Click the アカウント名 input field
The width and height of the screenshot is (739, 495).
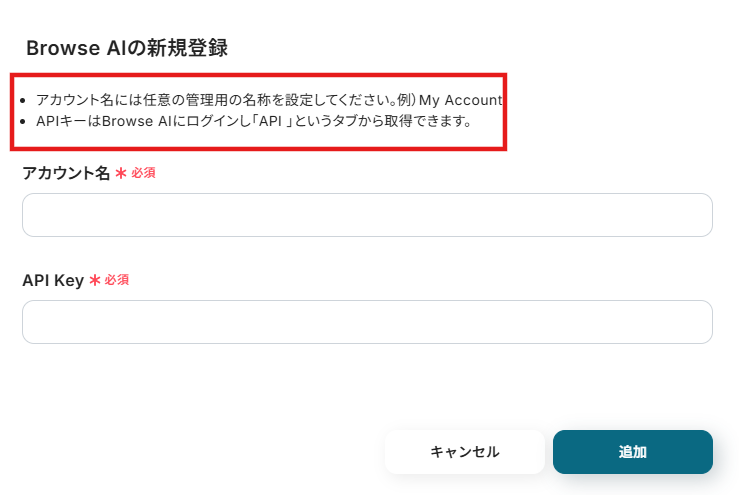click(367, 215)
